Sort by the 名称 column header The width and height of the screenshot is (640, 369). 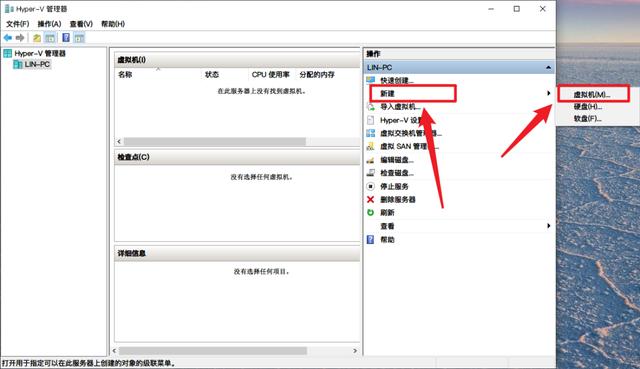click(x=125, y=75)
